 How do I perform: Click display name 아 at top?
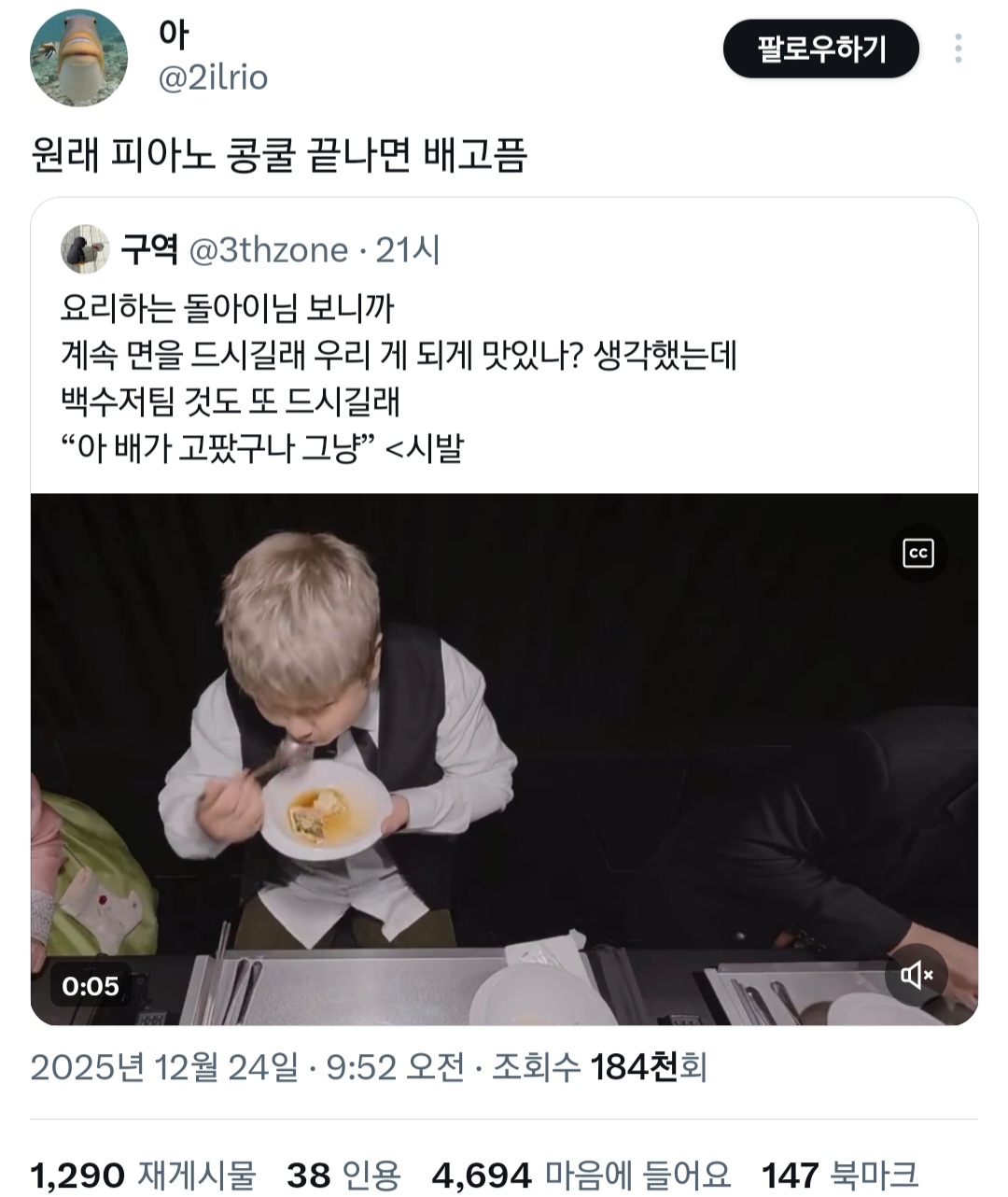(x=174, y=35)
